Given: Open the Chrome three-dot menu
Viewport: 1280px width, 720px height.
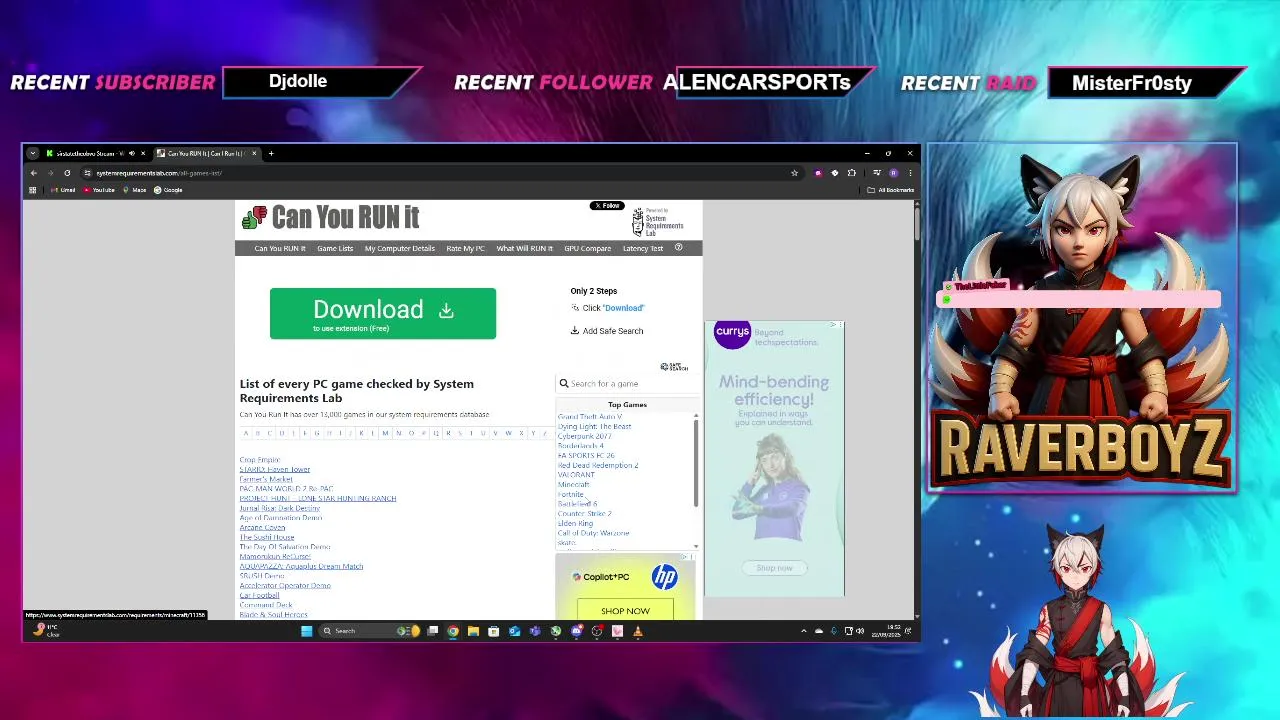Looking at the screenshot, I should pyautogui.click(x=910, y=173).
